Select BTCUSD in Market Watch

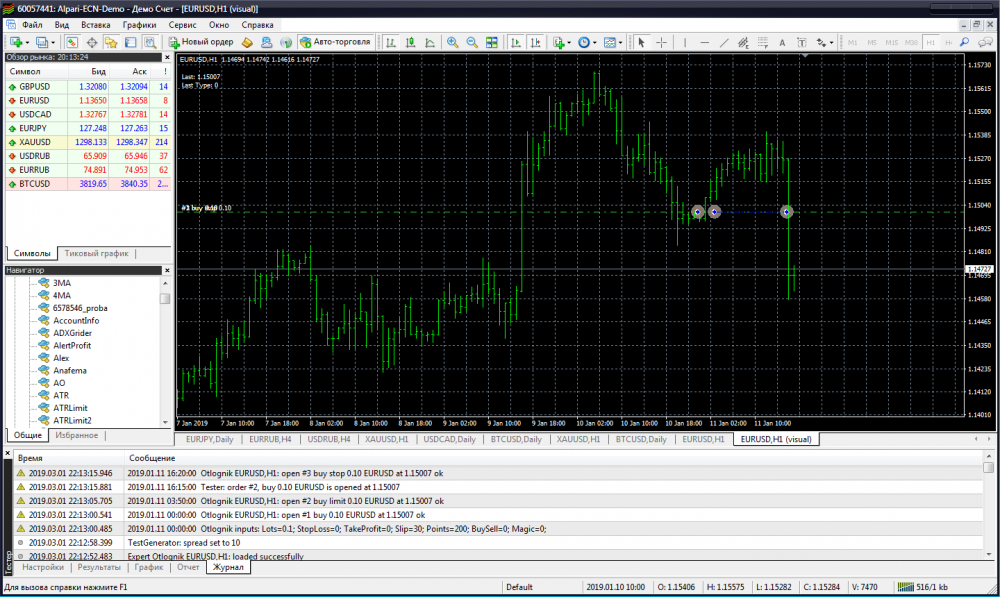pyautogui.click(x=88, y=184)
